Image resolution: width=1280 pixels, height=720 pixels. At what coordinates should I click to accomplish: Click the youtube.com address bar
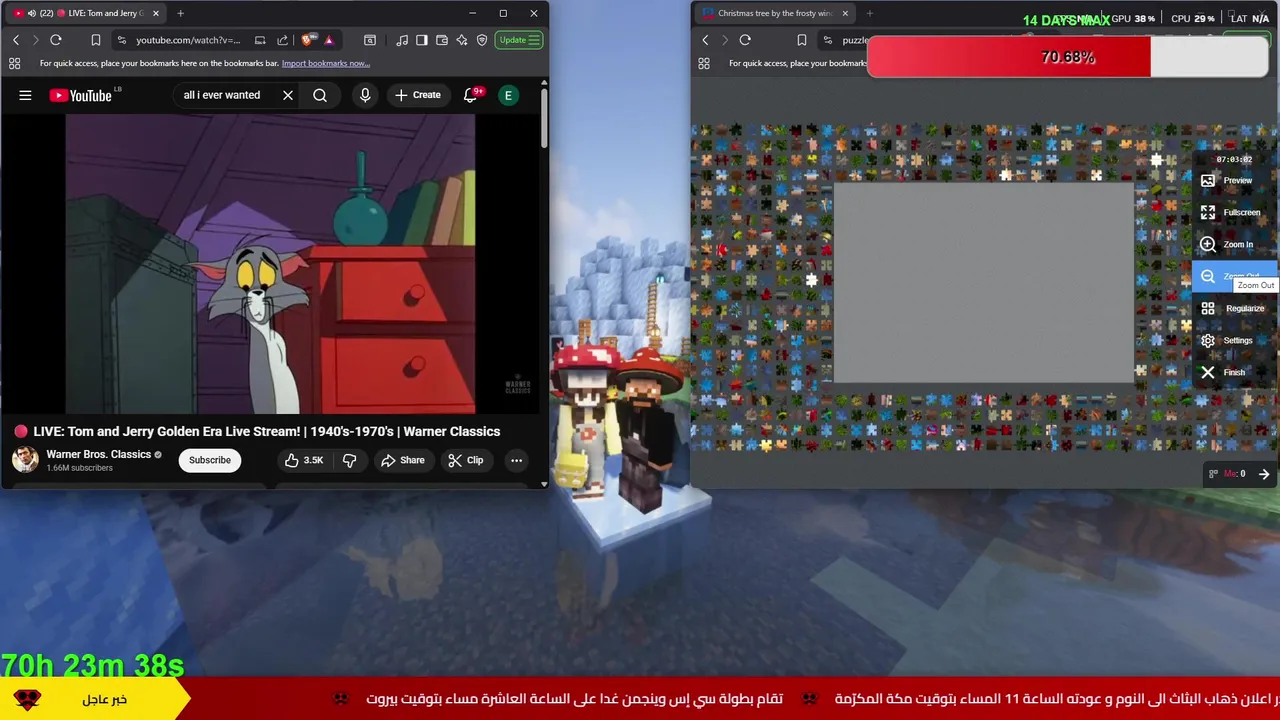tap(188, 40)
